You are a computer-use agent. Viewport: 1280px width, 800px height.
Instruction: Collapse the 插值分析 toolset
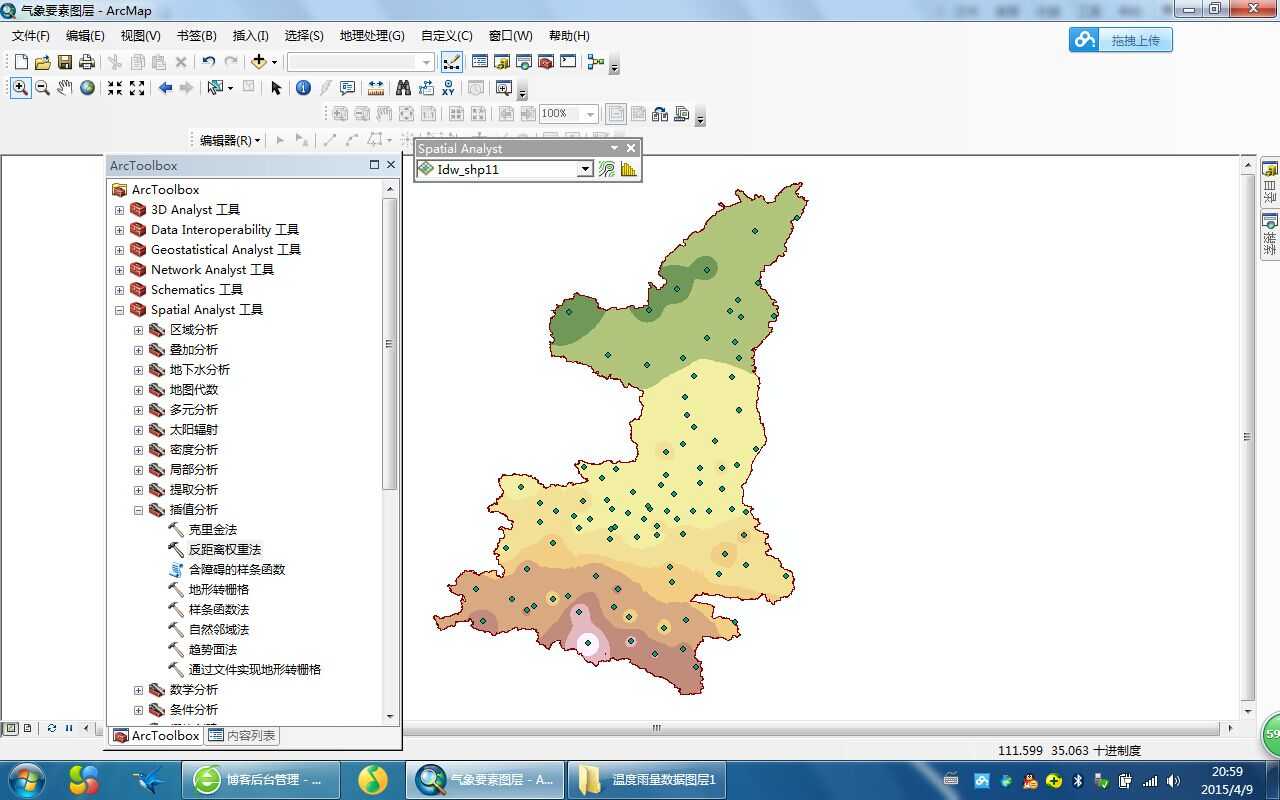point(138,510)
